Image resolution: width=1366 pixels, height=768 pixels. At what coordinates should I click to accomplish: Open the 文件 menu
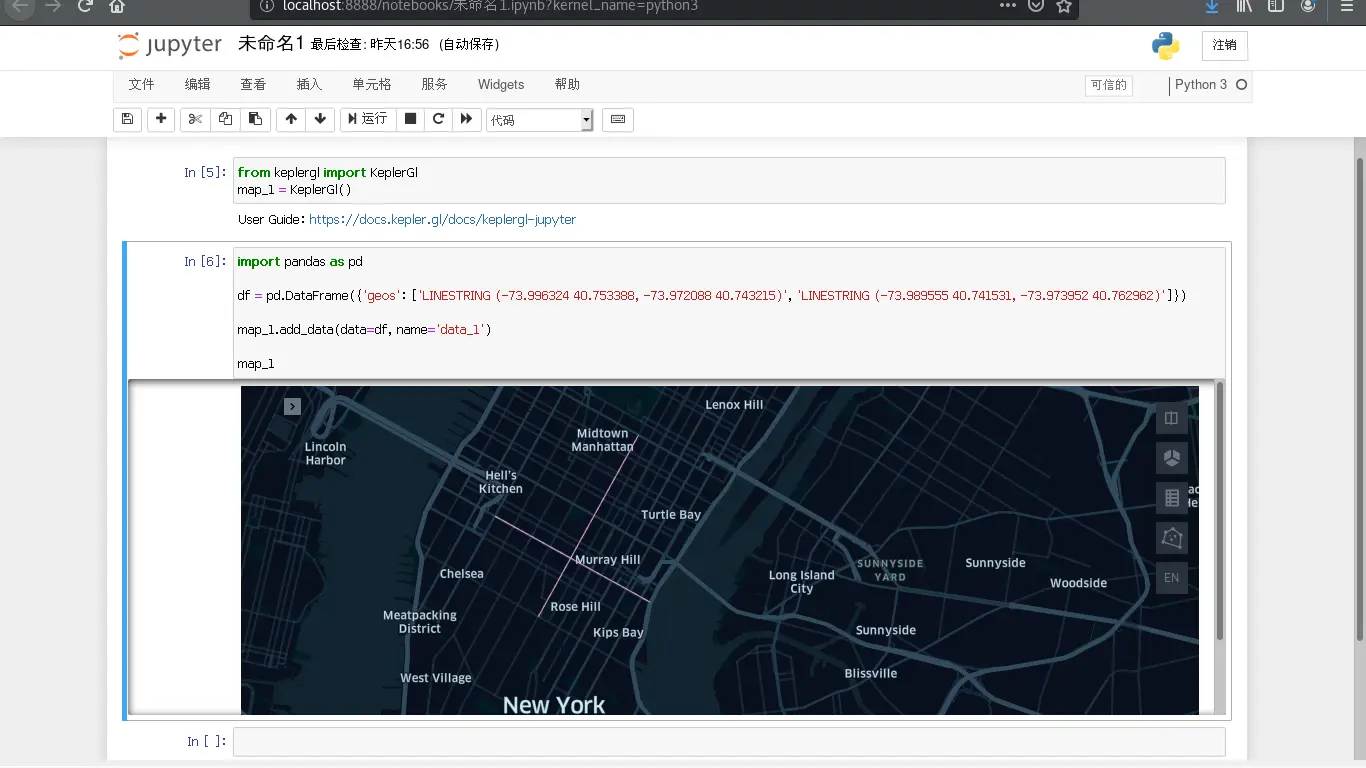(142, 85)
